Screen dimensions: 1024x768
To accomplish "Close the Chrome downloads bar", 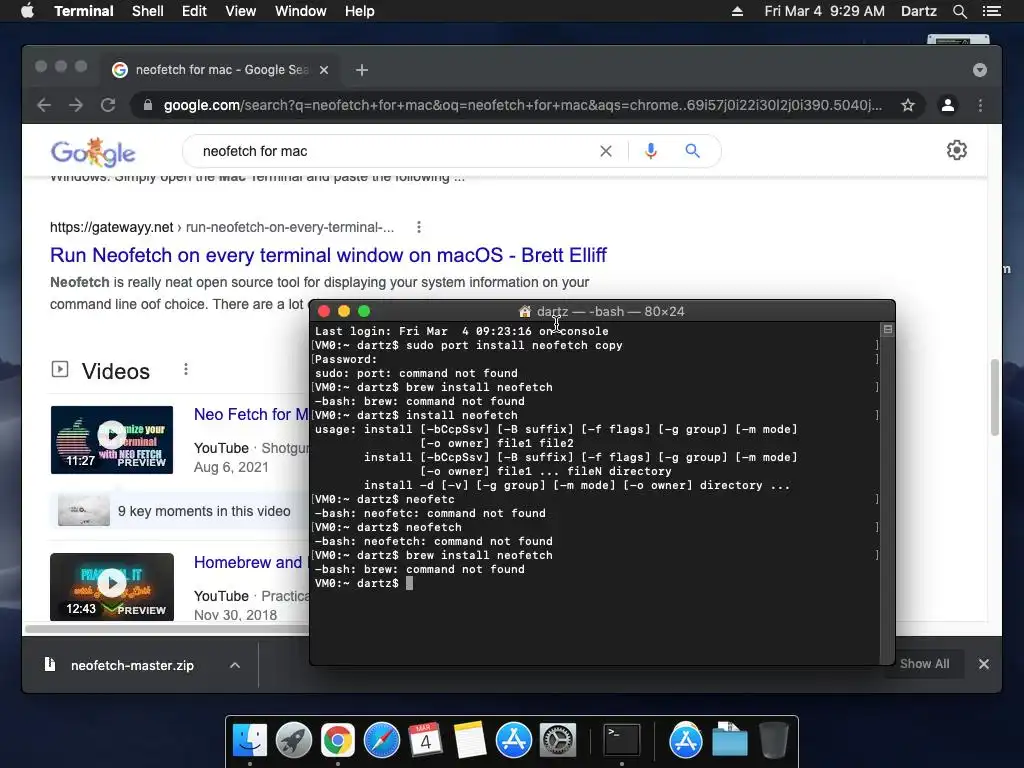I will click(x=984, y=664).
